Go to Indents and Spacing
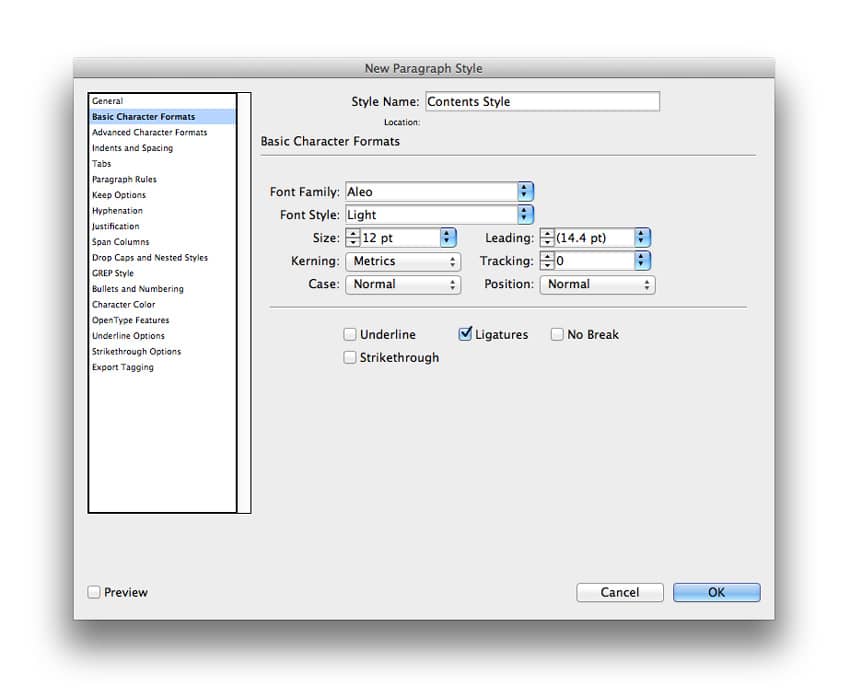Screen dimensions: 850x697 coord(162,148)
